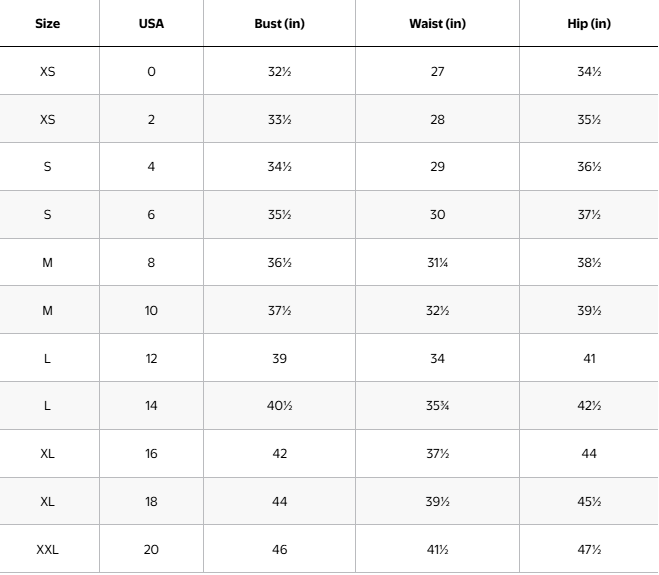Click waist measurement 35¾ cell
Image resolution: width=659 pixels, height=575 pixels.
(x=437, y=406)
